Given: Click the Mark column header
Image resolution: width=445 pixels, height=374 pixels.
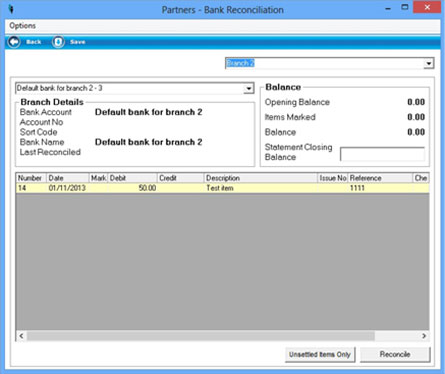Looking at the screenshot, I should 99,178.
